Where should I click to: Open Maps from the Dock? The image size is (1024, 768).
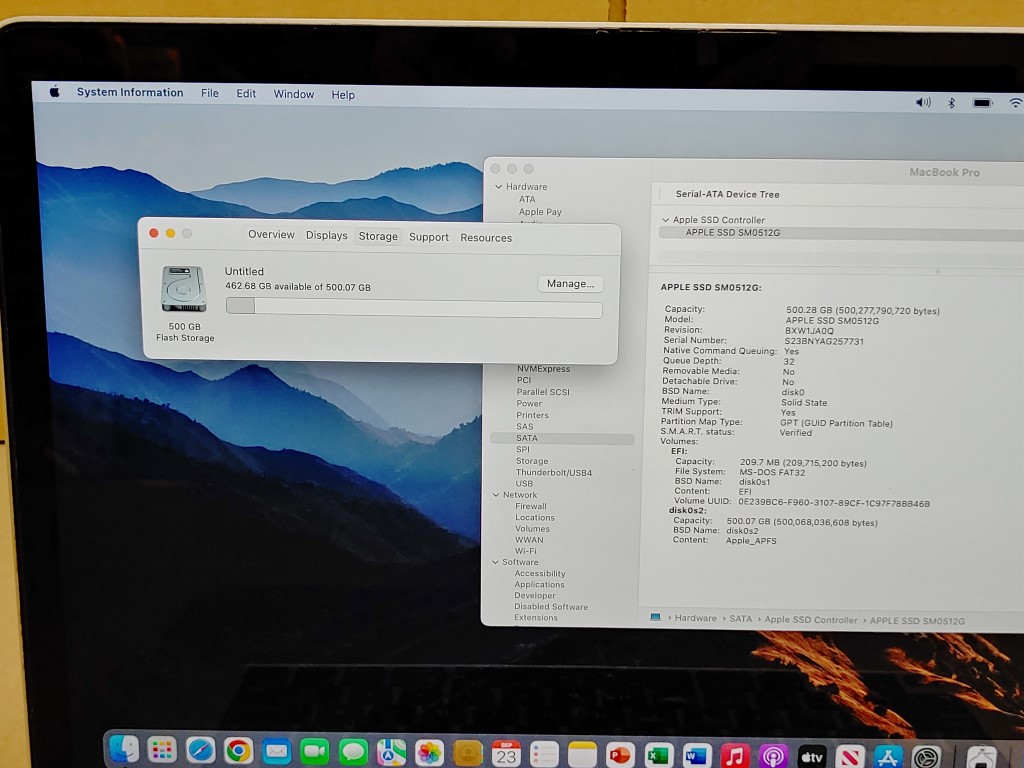pyautogui.click(x=391, y=753)
